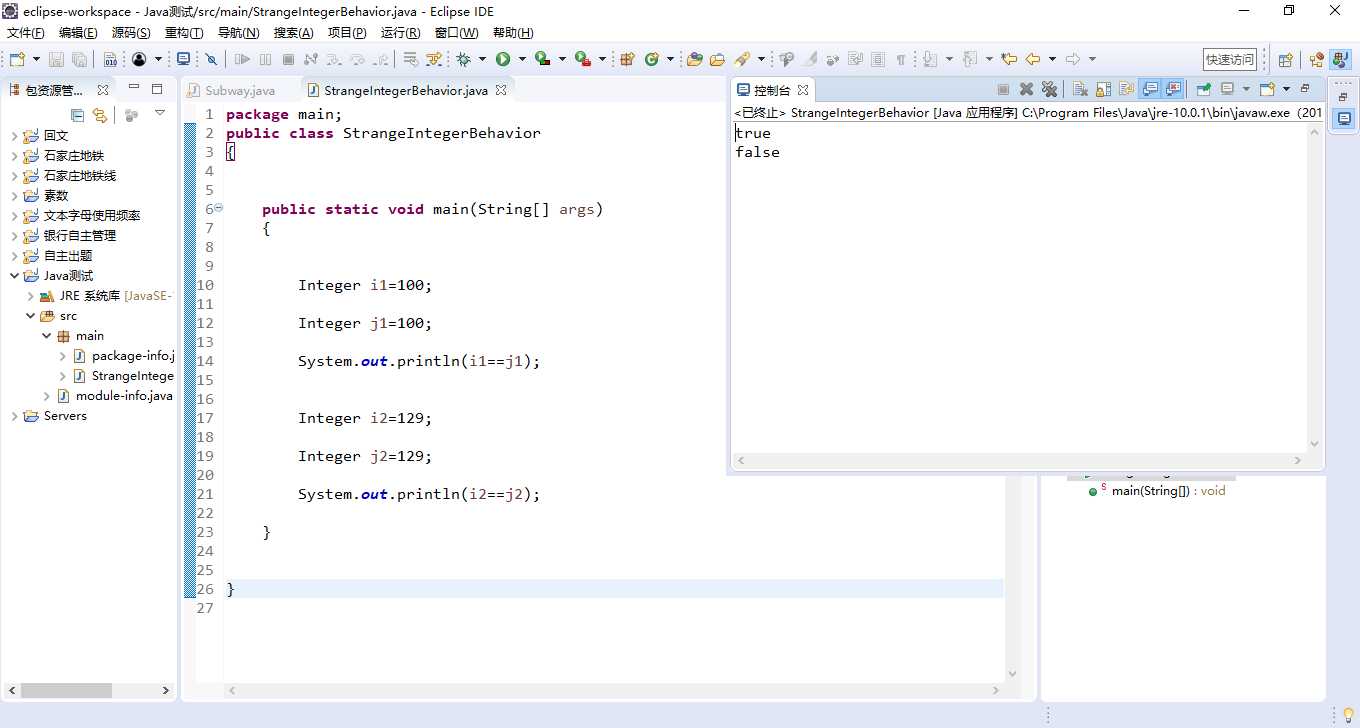The image size is (1360, 728).
Task: Click the Coverage run icon
Action: [543, 59]
